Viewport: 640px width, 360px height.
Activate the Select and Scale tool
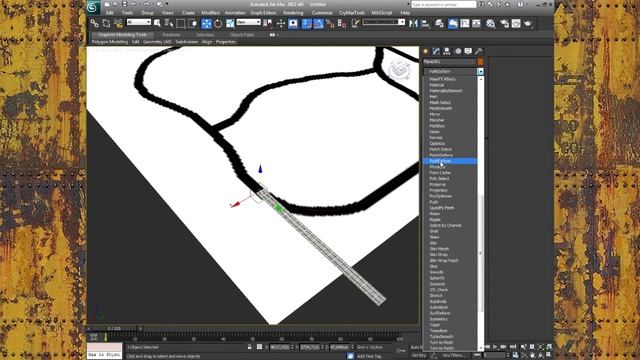[230, 24]
